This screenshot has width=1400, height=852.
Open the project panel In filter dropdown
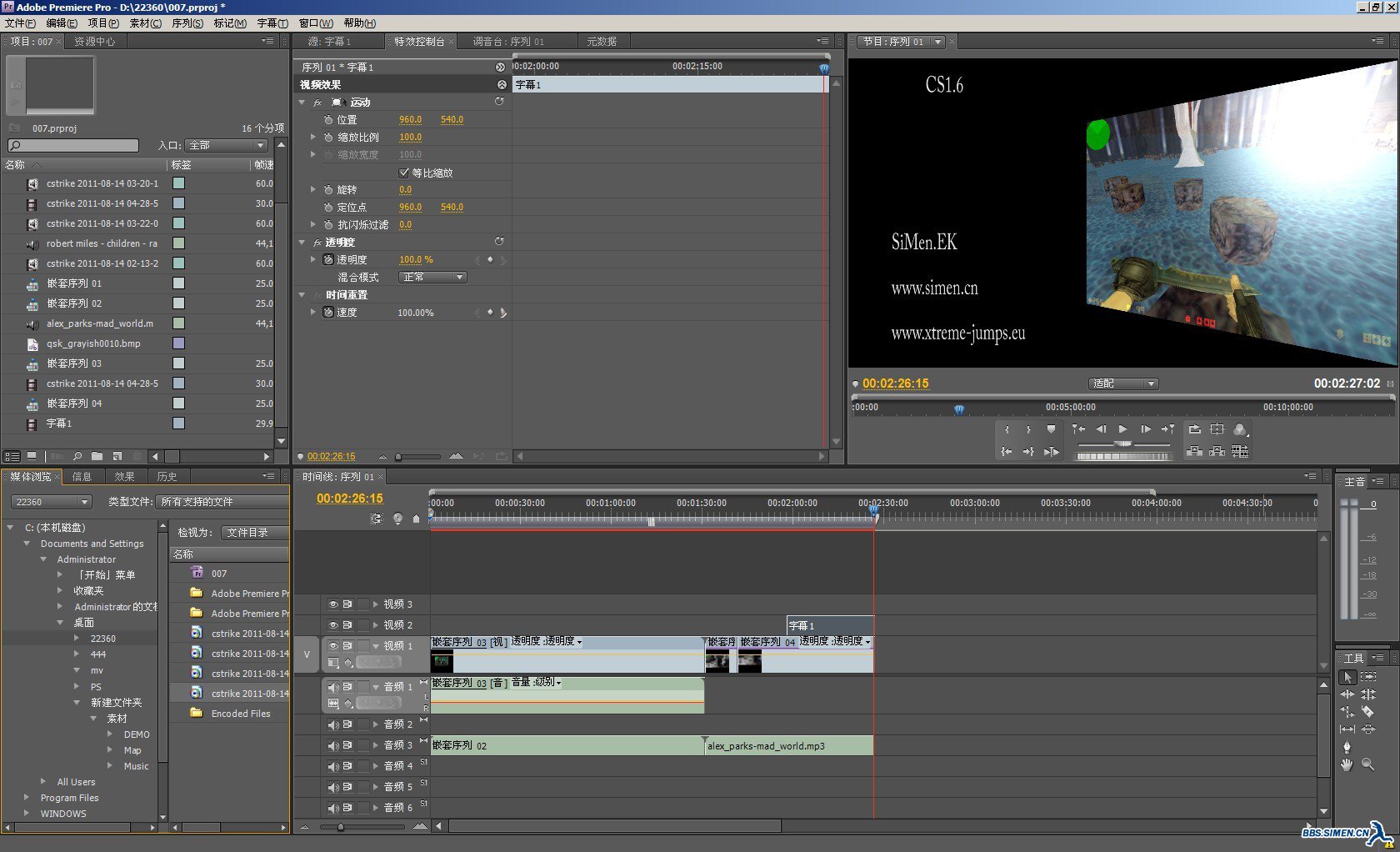226,145
